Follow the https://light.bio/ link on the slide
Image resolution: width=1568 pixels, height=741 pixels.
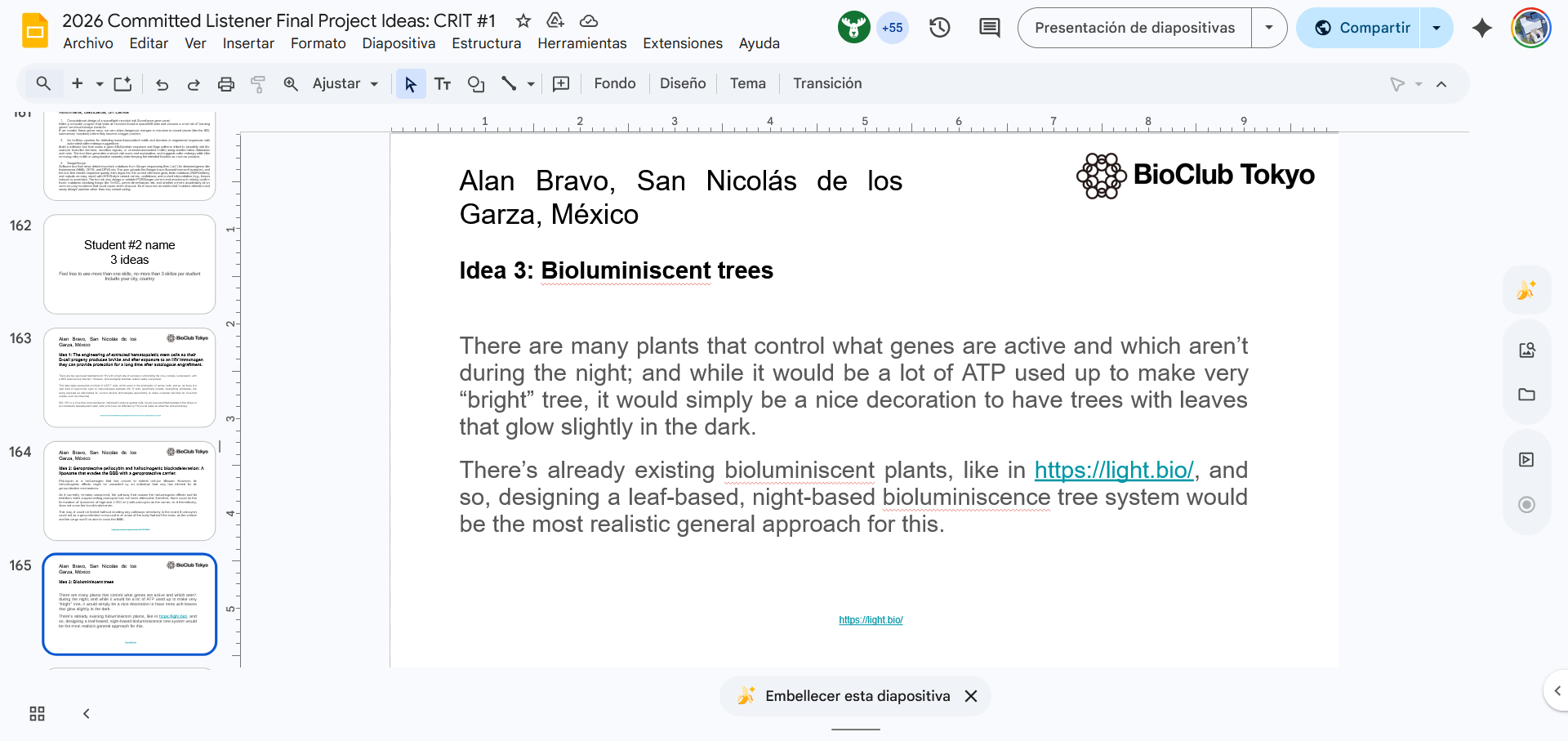point(1114,471)
